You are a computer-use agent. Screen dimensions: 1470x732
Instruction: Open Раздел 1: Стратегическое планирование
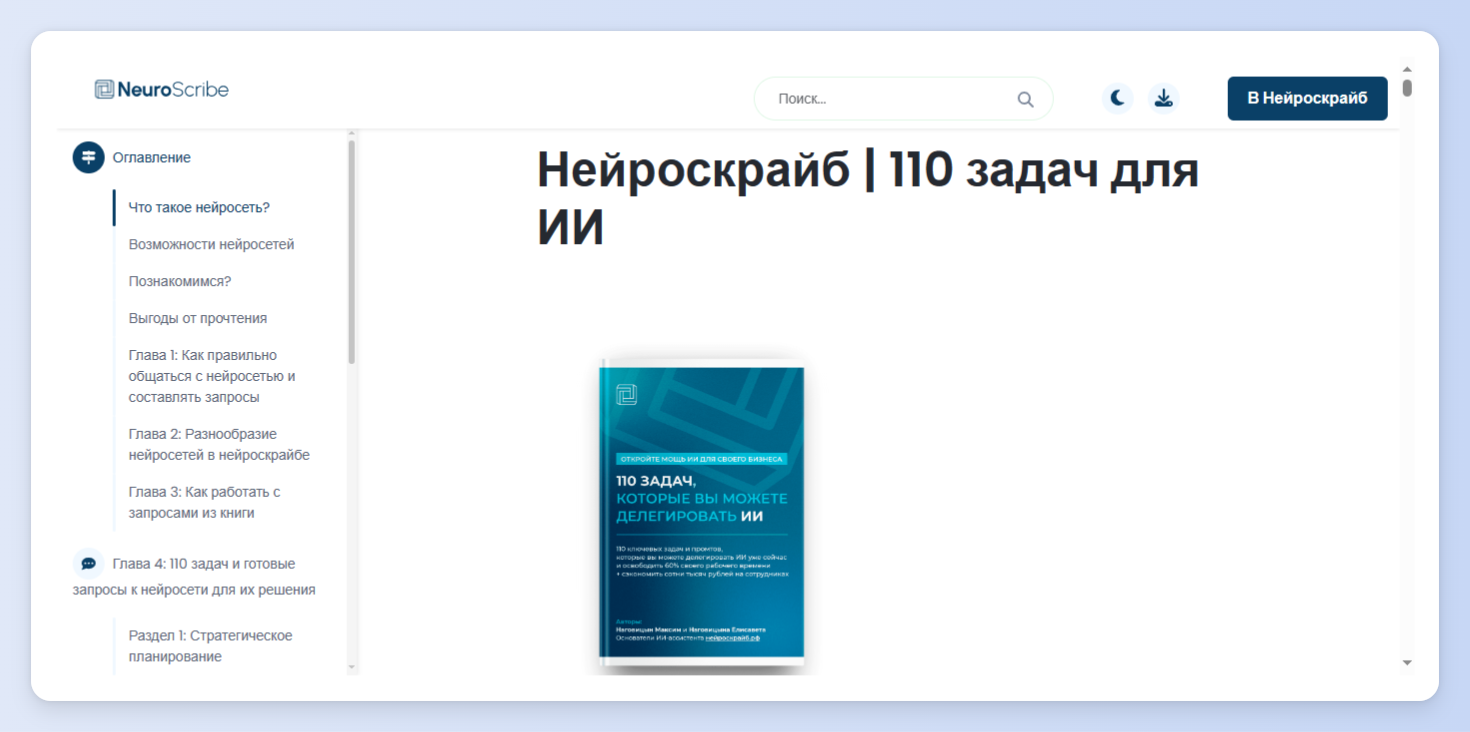210,646
